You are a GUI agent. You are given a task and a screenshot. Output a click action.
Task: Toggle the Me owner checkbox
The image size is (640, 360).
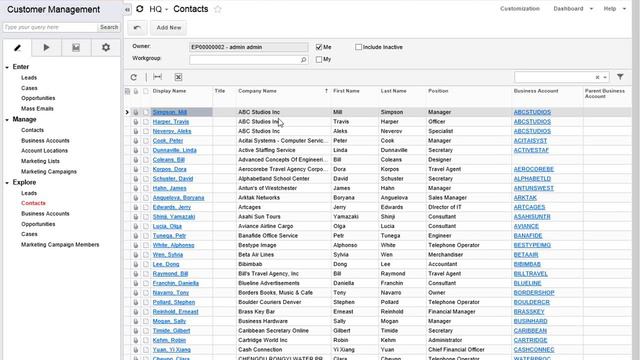(x=319, y=47)
